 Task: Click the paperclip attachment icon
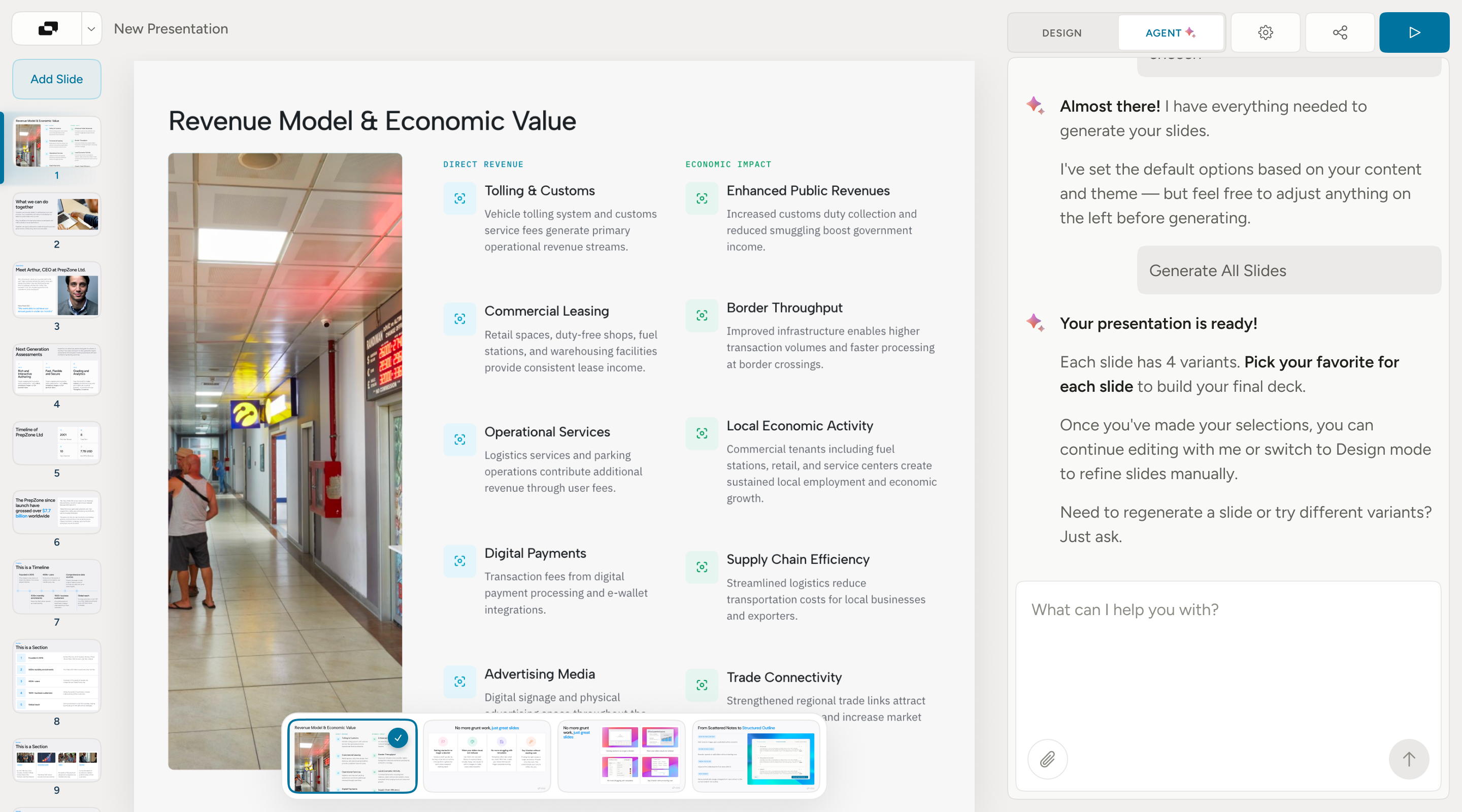pos(1047,759)
